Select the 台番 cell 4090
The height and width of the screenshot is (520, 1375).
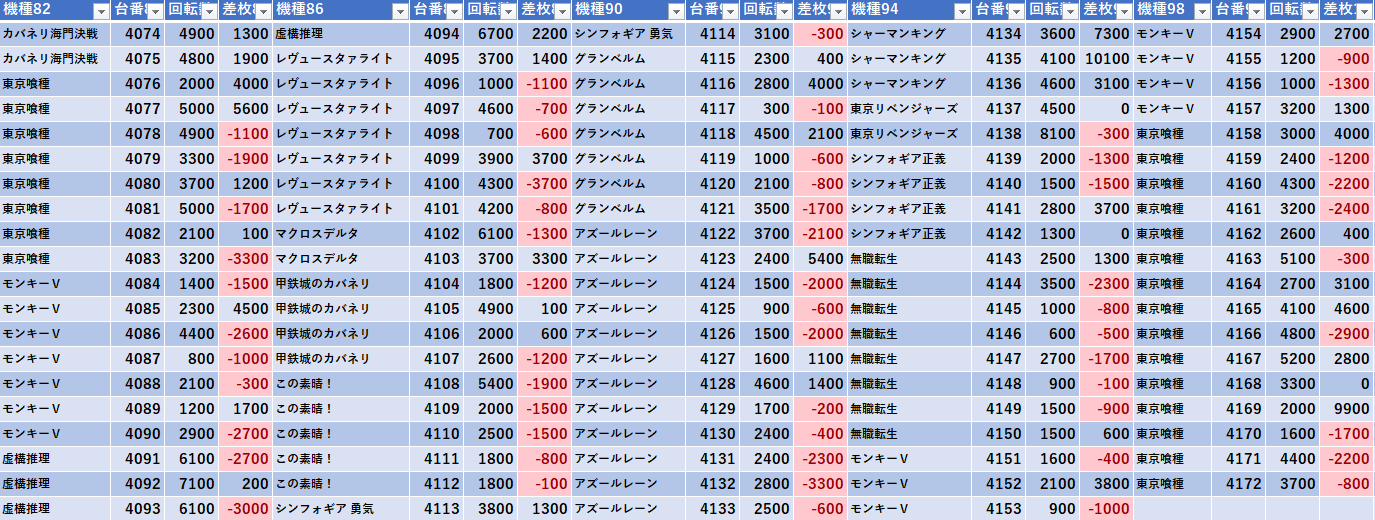pos(137,433)
